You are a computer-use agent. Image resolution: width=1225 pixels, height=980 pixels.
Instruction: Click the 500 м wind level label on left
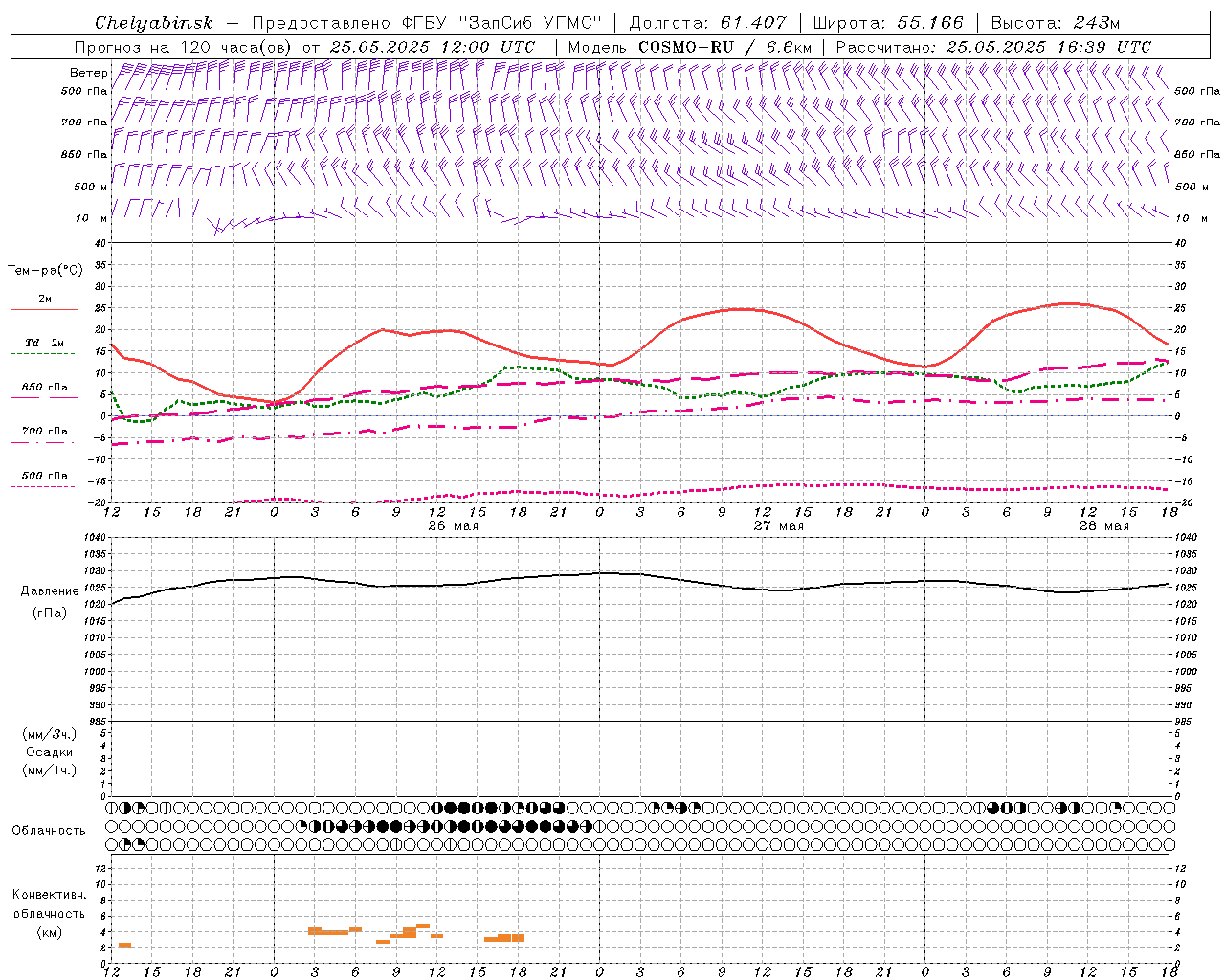[x=90, y=187]
